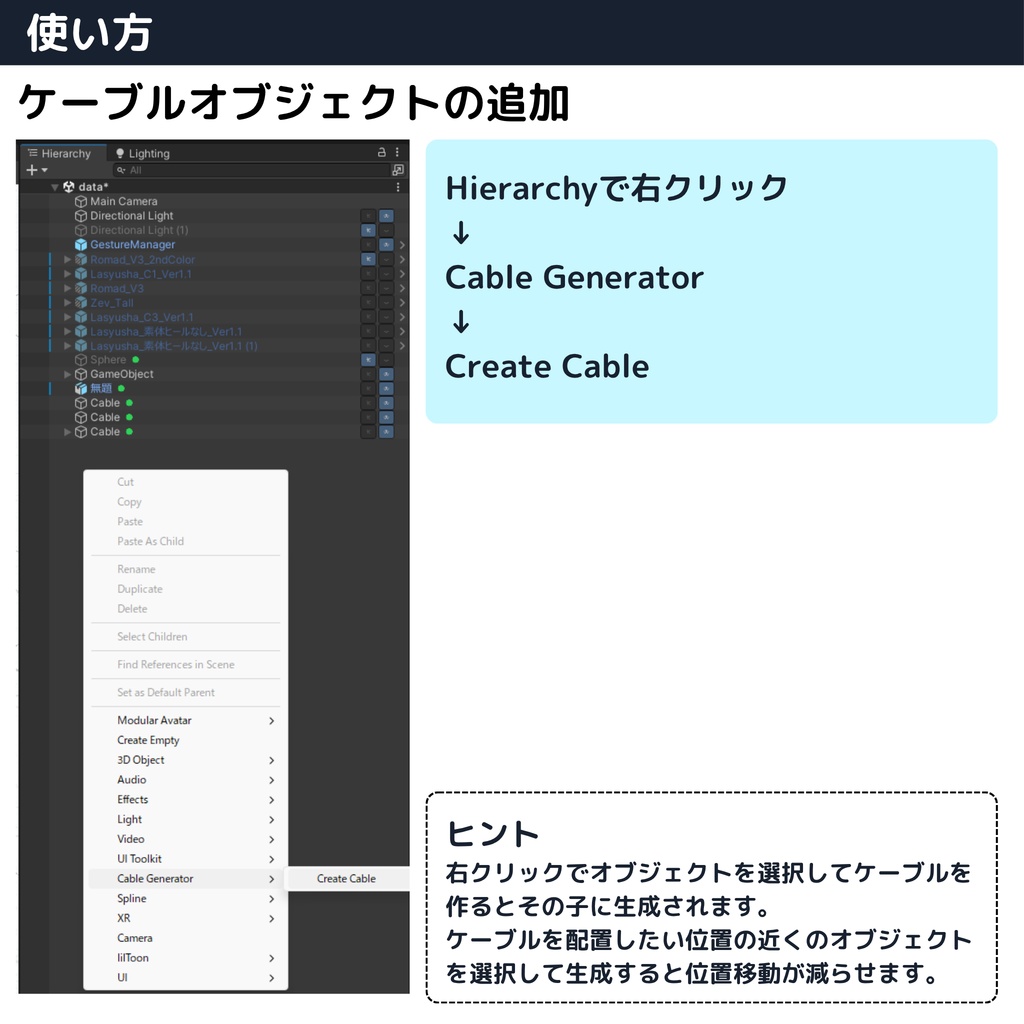
Task: Click the prefab icon beside Lasyusha_C1_Ver1.1
Action: 82,274
